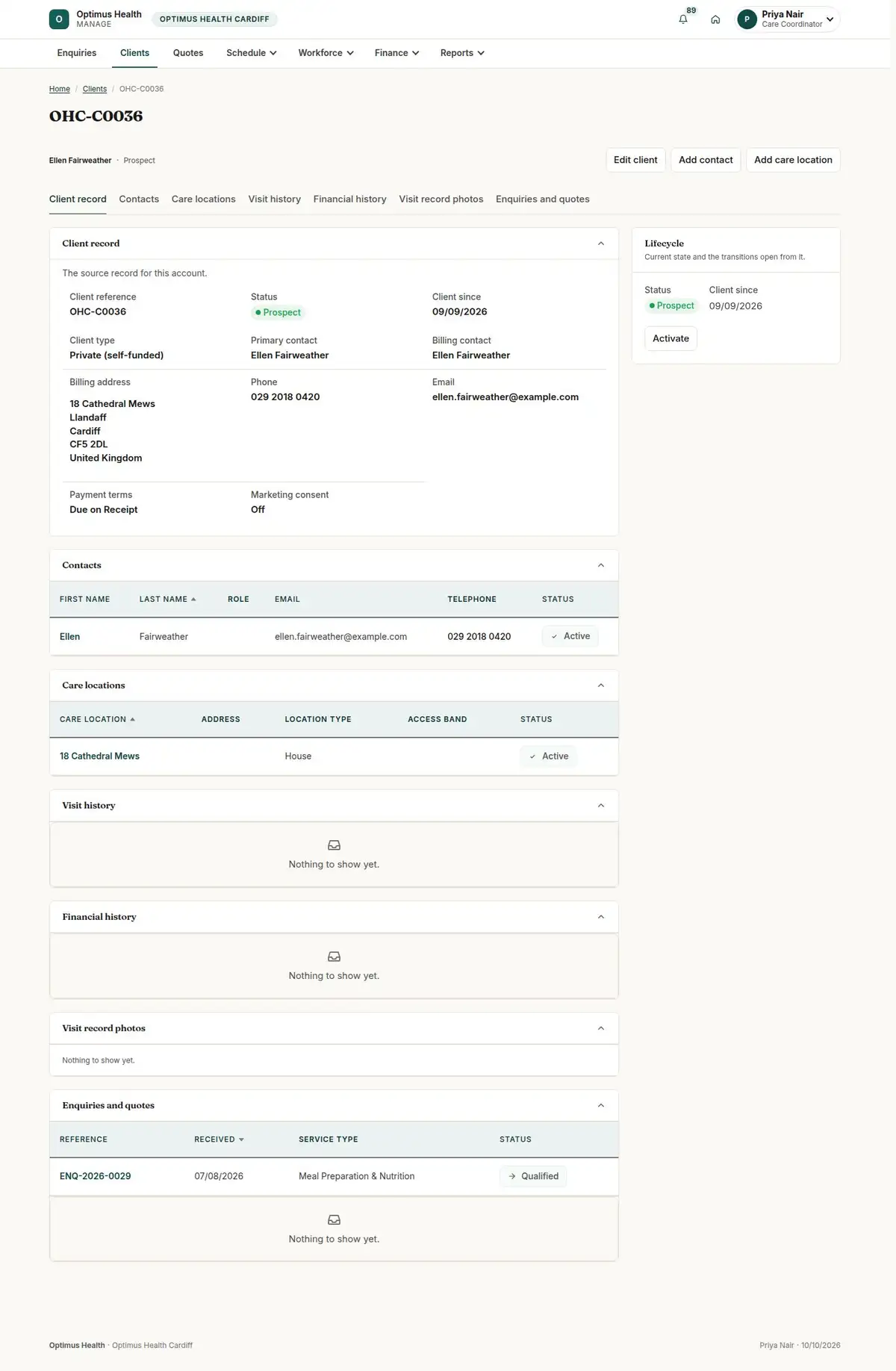Open the notifications bell
This screenshot has height=1371, width=896.
682,19
